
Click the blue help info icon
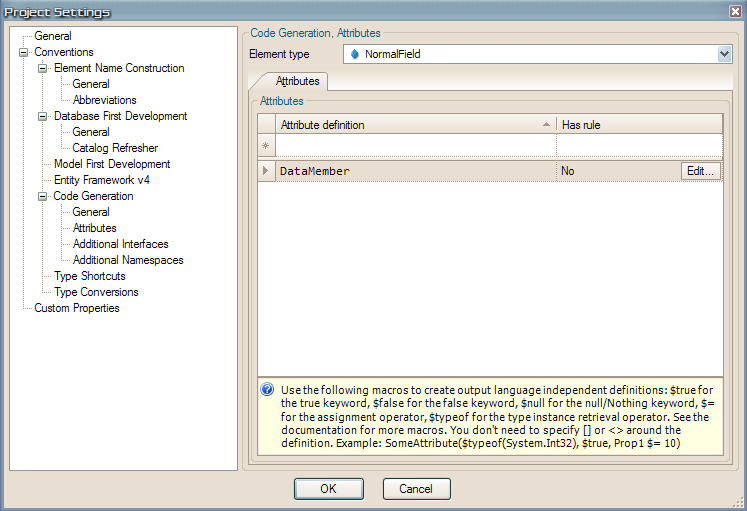click(267, 389)
